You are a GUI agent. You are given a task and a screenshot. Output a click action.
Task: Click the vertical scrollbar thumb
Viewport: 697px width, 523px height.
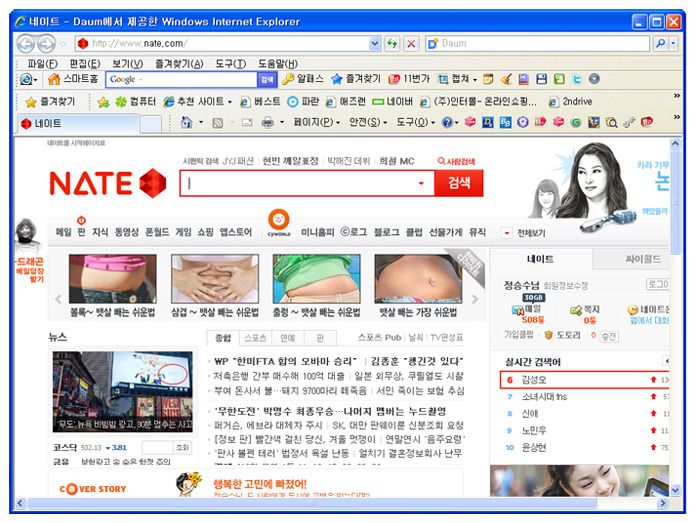(676, 202)
